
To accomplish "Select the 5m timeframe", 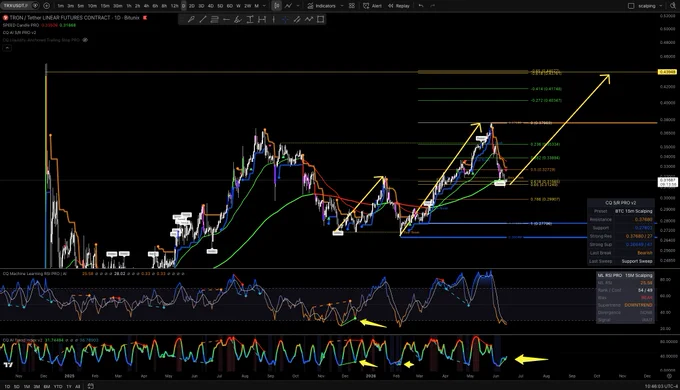I will 81,6.
